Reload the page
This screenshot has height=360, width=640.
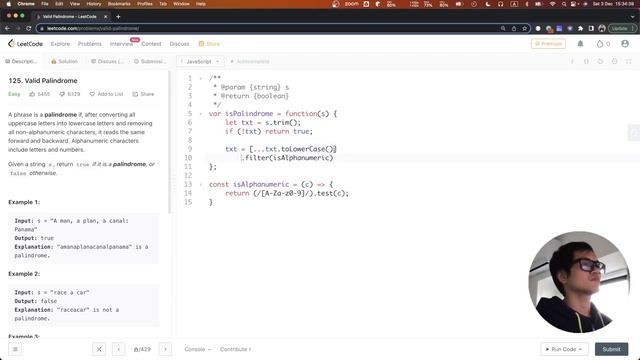point(29,29)
